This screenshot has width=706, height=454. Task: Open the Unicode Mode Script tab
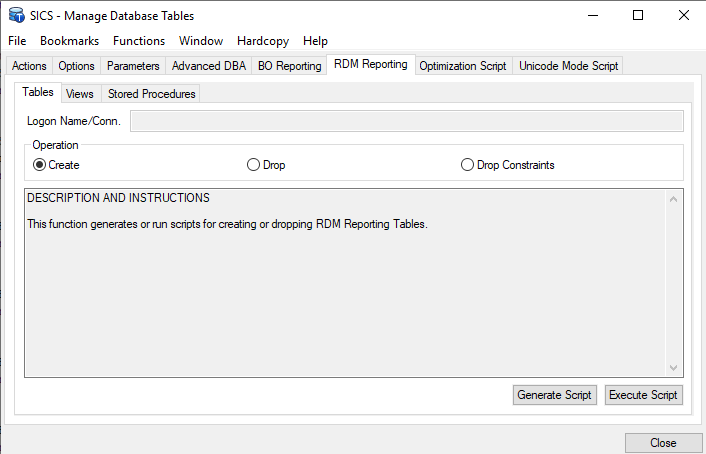coord(568,66)
